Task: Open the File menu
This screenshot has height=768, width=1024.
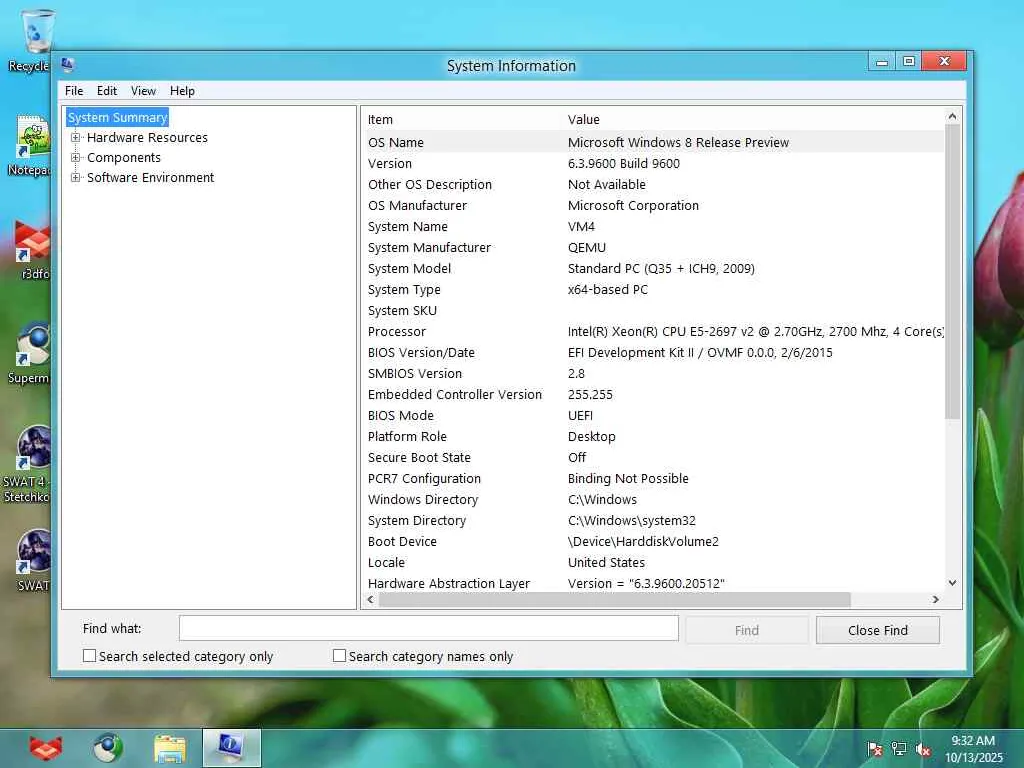Action: coord(74,91)
